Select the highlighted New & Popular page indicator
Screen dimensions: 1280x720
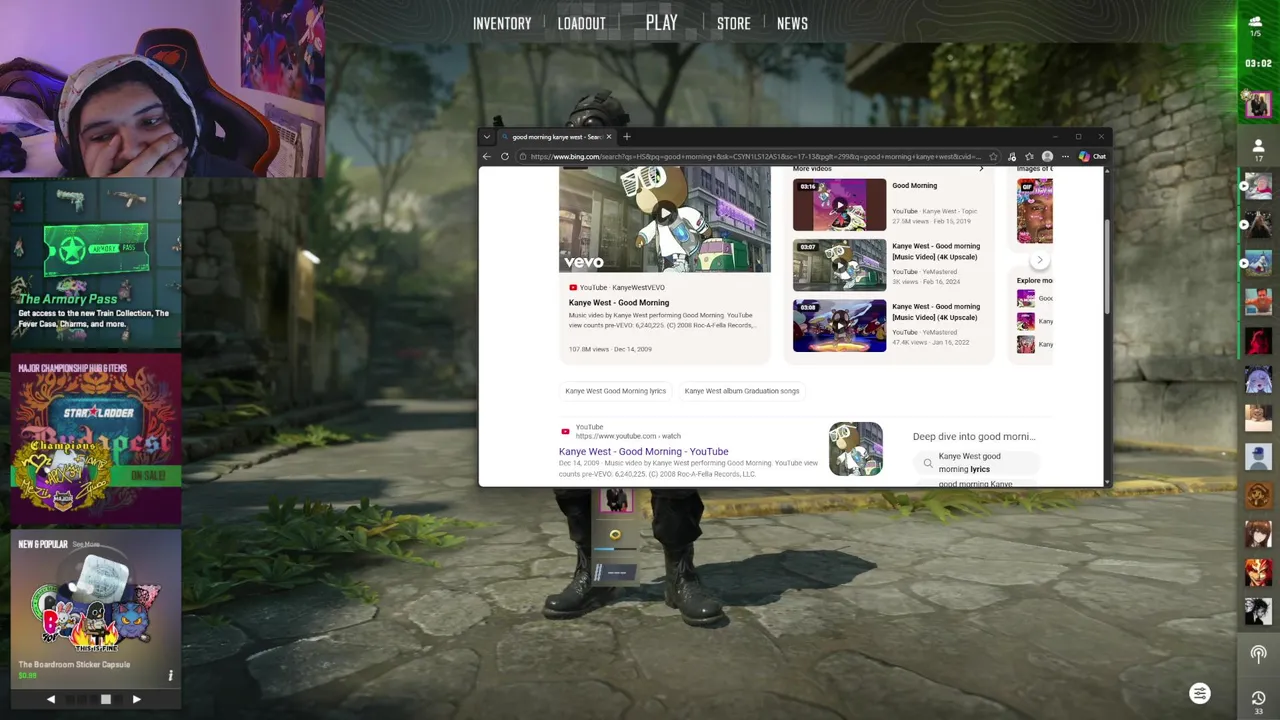tap(105, 699)
